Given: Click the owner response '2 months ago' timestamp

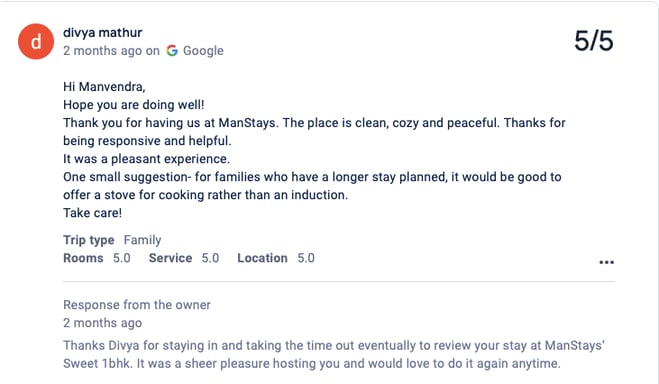Looking at the screenshot, I should click(x=103, y=323).
